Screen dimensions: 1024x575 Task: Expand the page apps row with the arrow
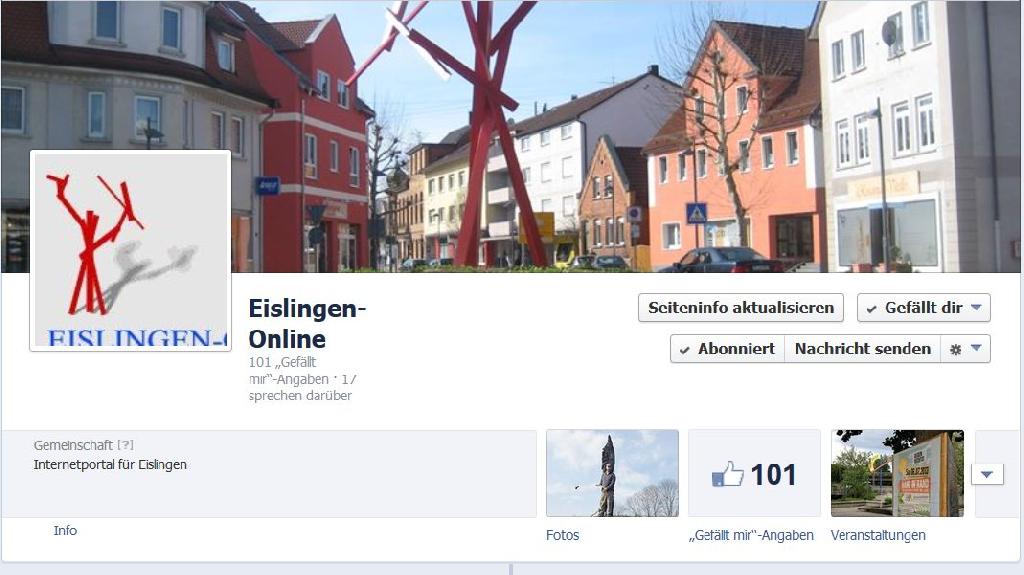point(987,474)
